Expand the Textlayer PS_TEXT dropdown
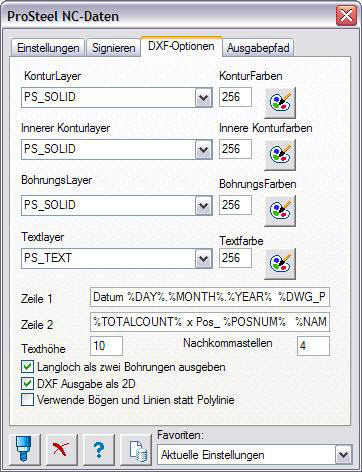Image resolution: width=362 pixels, height=472 pixels. coord(203,258)
